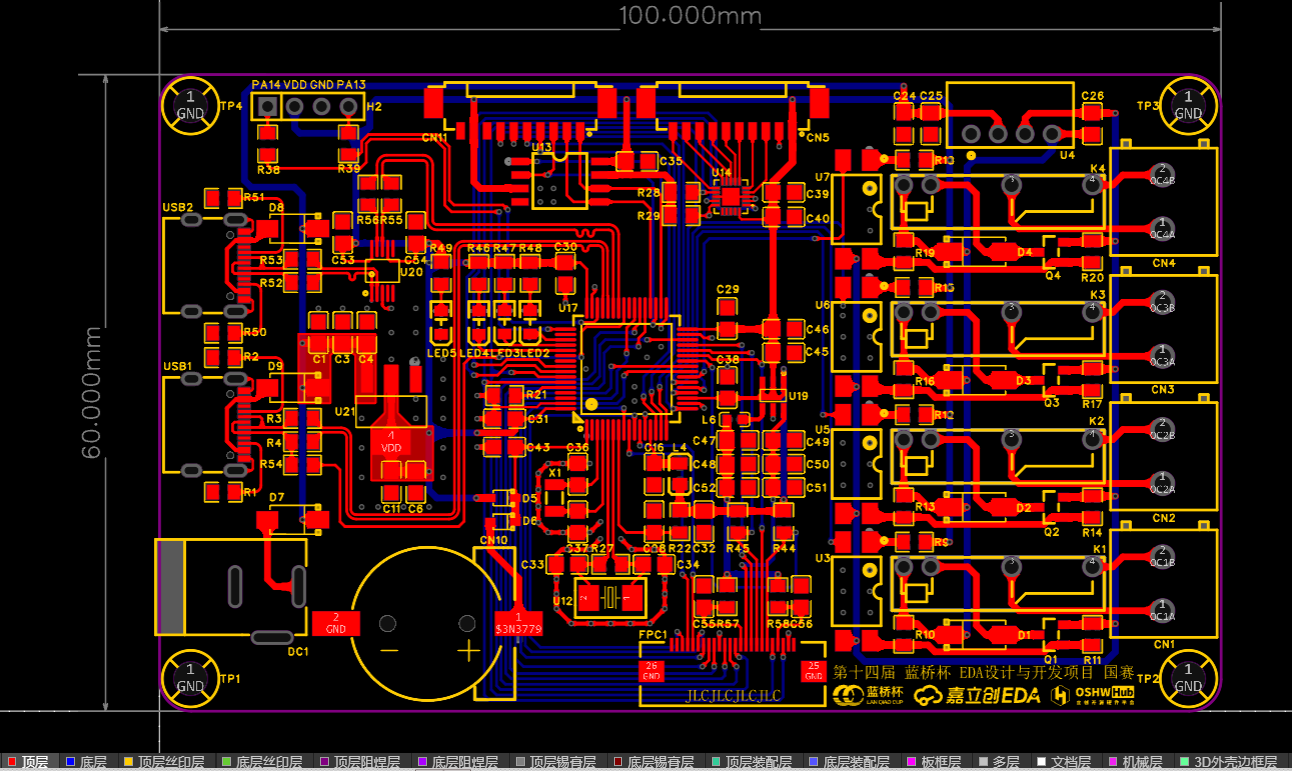
Task: Select the CN5 connector label
Action: click(x=817, y=137)
